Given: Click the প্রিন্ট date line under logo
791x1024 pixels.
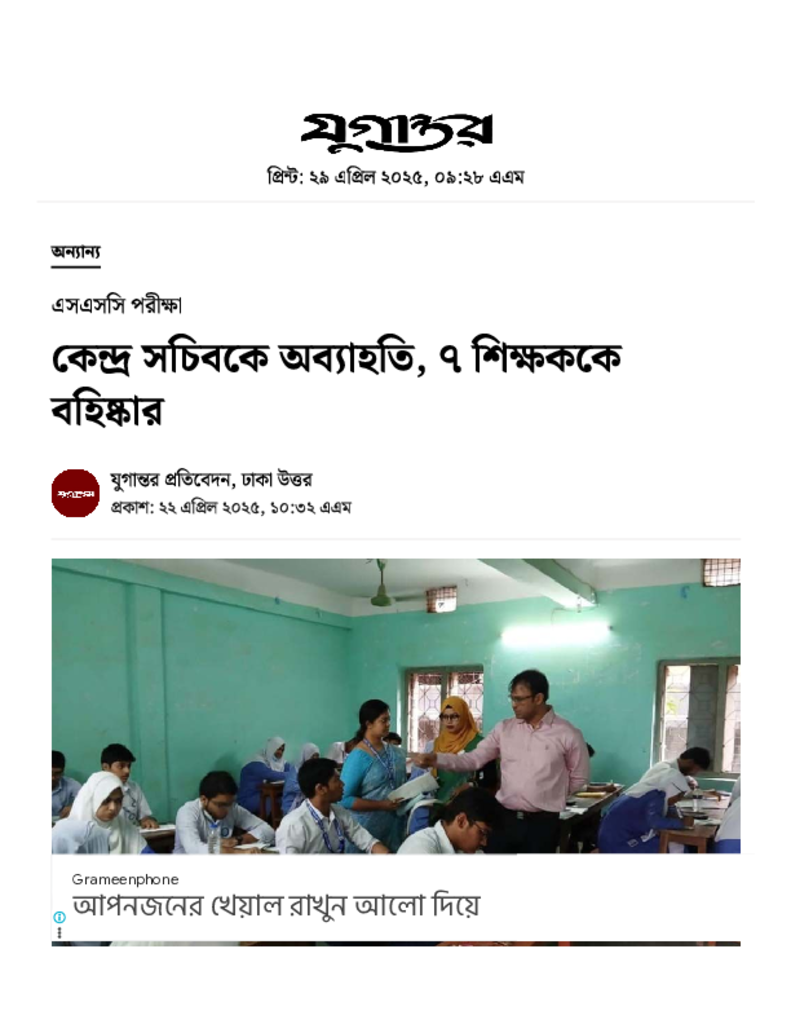Looking at the screenshot, I should pyautogui.click(x=396, y=176).
